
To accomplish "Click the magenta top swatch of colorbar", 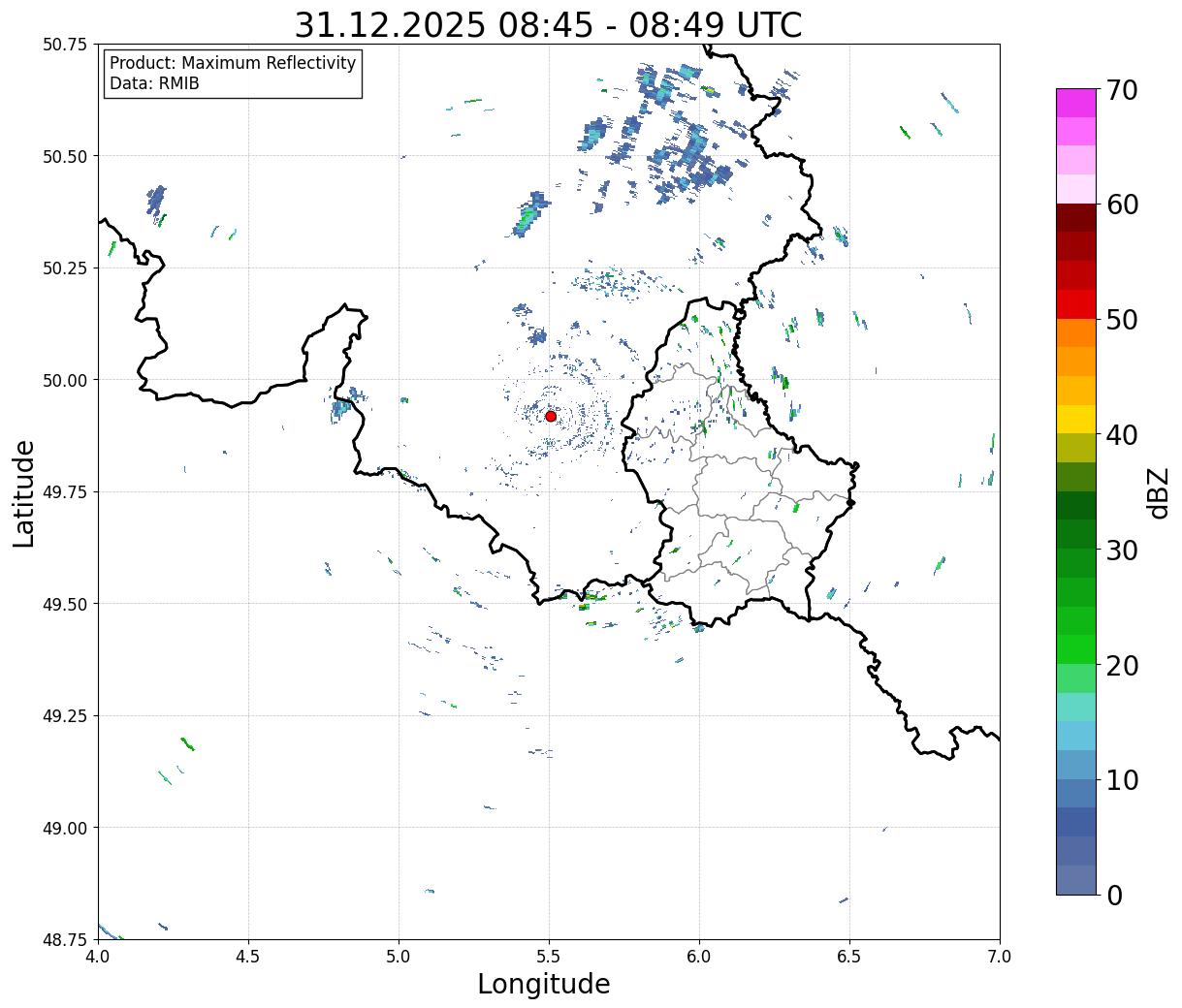I will [1075, 103].
